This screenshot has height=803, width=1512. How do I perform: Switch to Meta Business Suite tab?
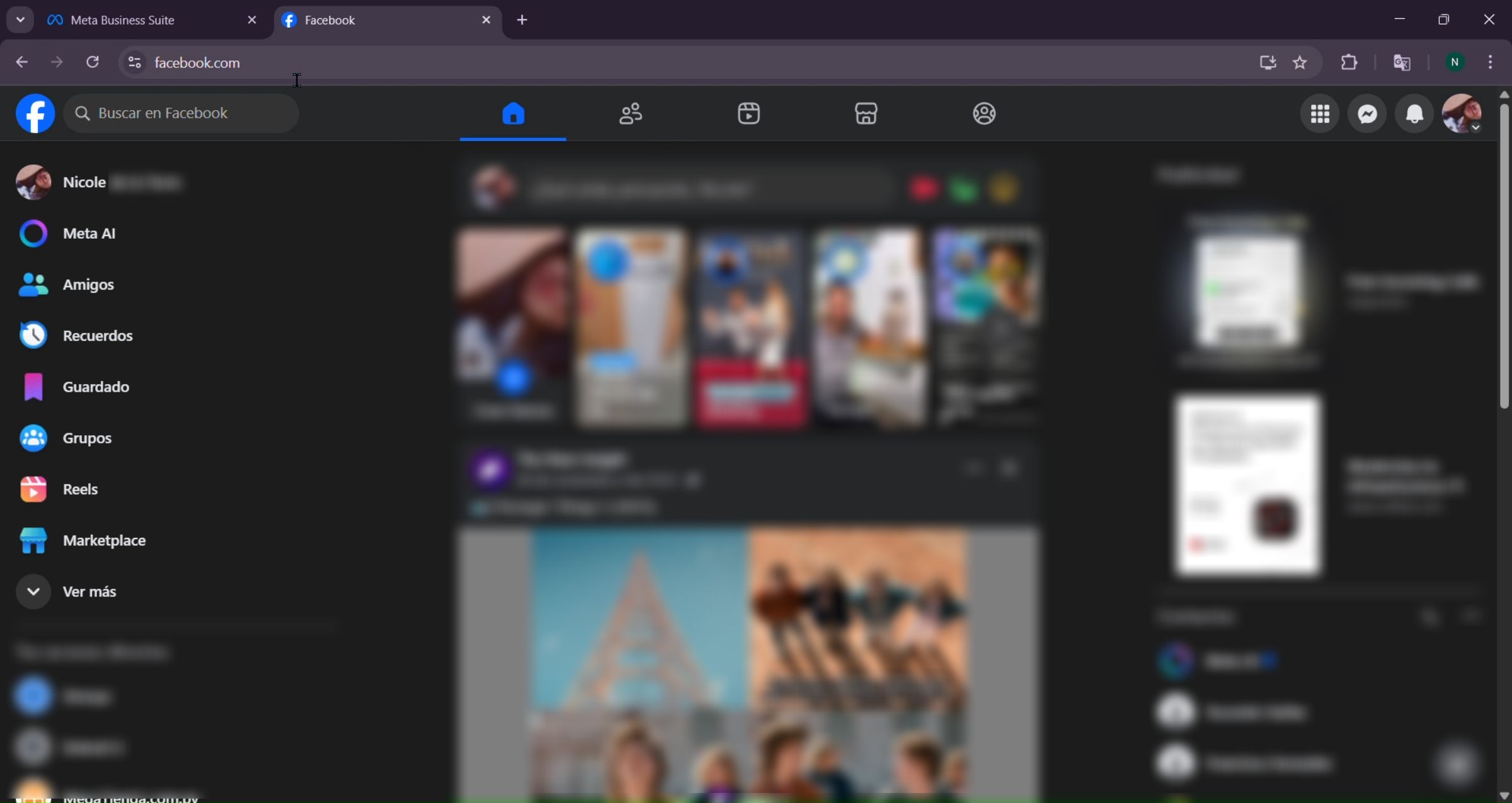(122, 20)
